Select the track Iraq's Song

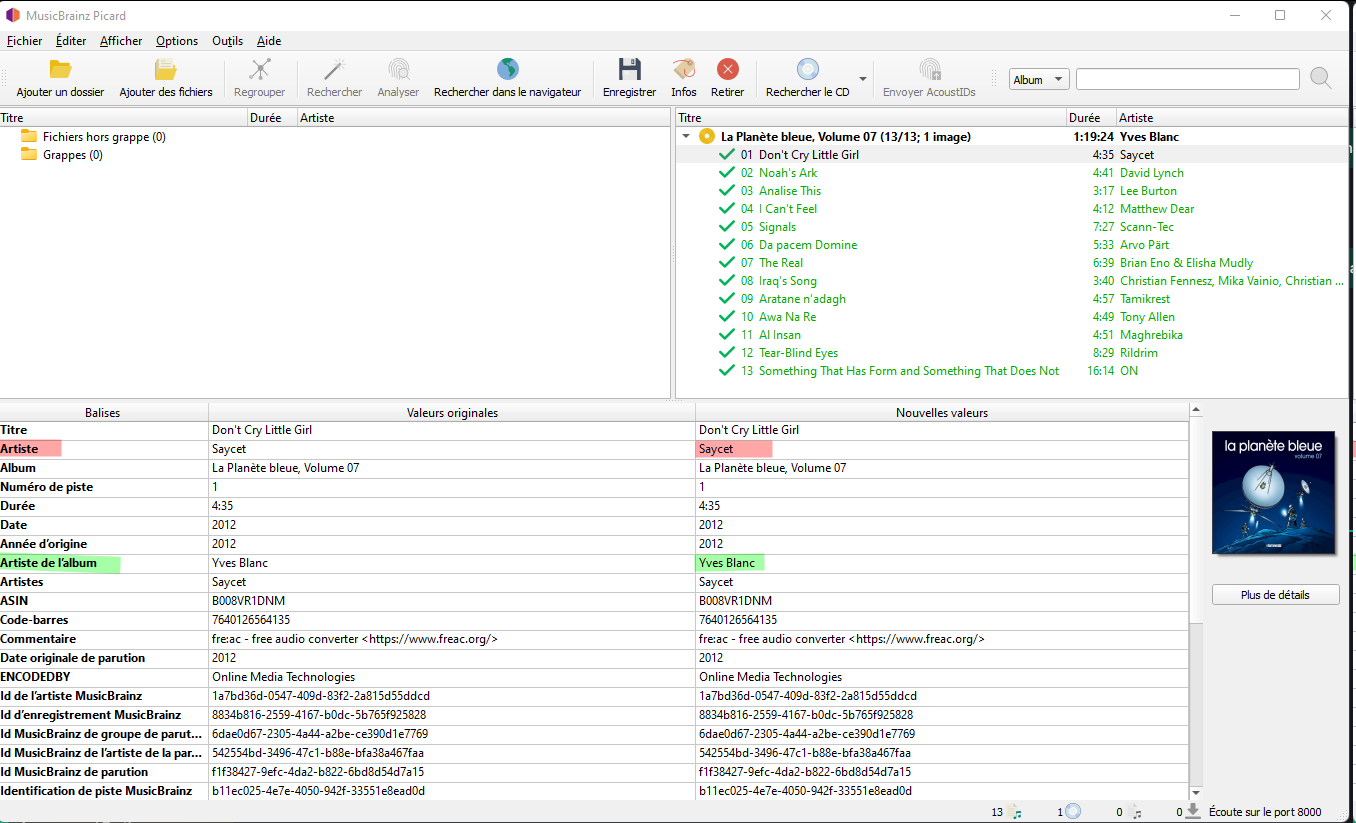pyautogui.click(x=788, y=281)
